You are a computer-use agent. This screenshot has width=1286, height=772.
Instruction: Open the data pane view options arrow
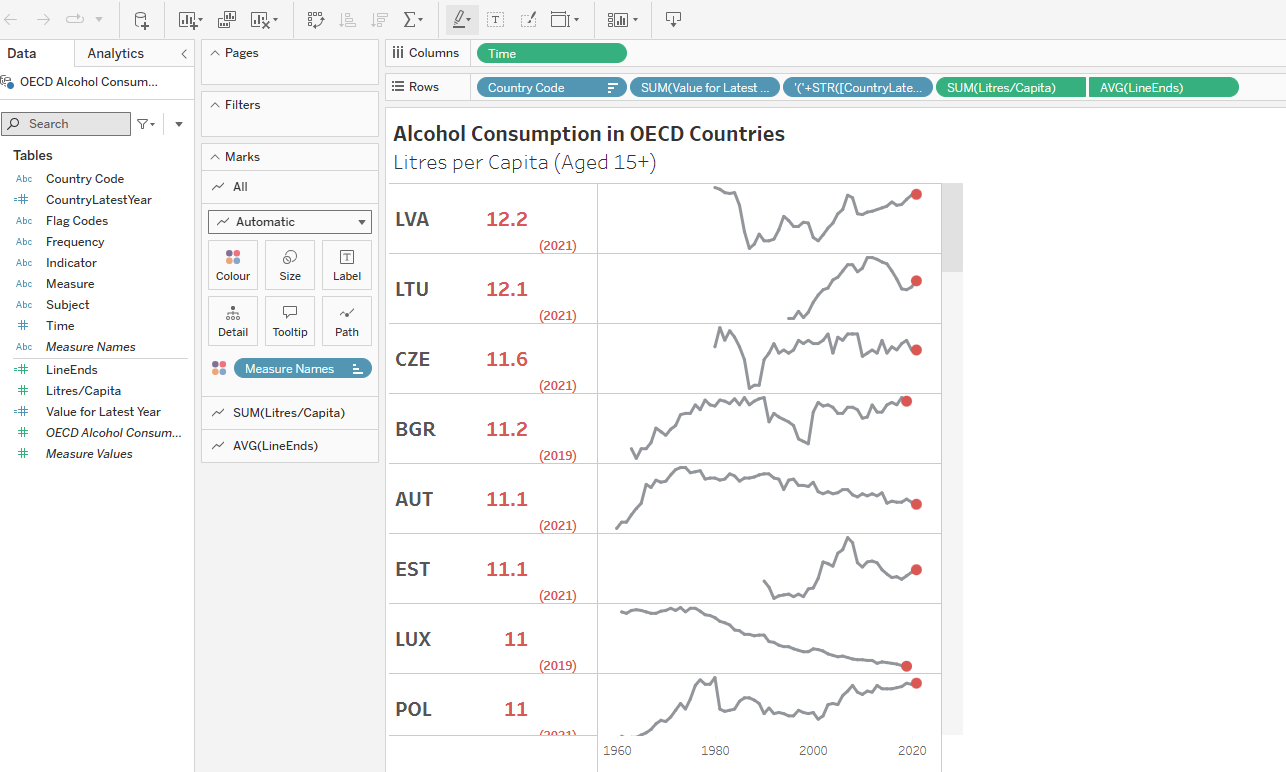179,124
